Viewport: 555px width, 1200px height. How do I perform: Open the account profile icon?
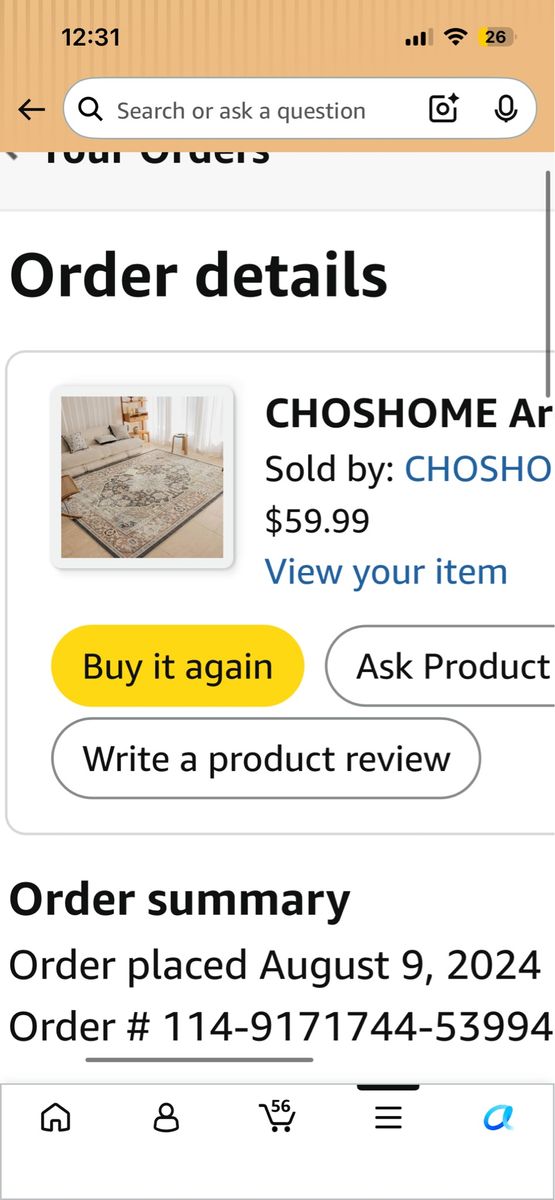[166, 1117]
